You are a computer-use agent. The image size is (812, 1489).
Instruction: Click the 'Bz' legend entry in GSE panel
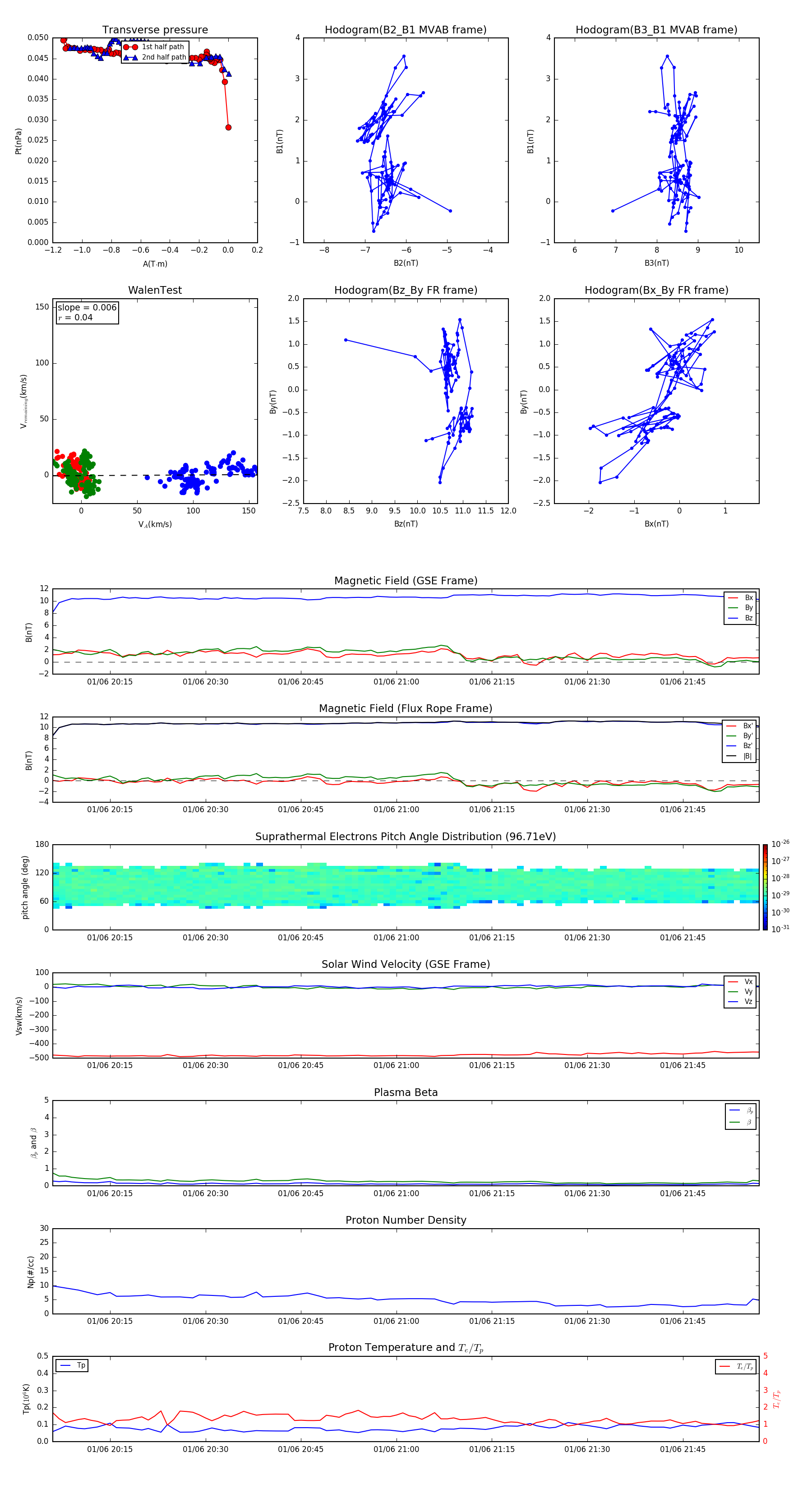coord(741,618)
